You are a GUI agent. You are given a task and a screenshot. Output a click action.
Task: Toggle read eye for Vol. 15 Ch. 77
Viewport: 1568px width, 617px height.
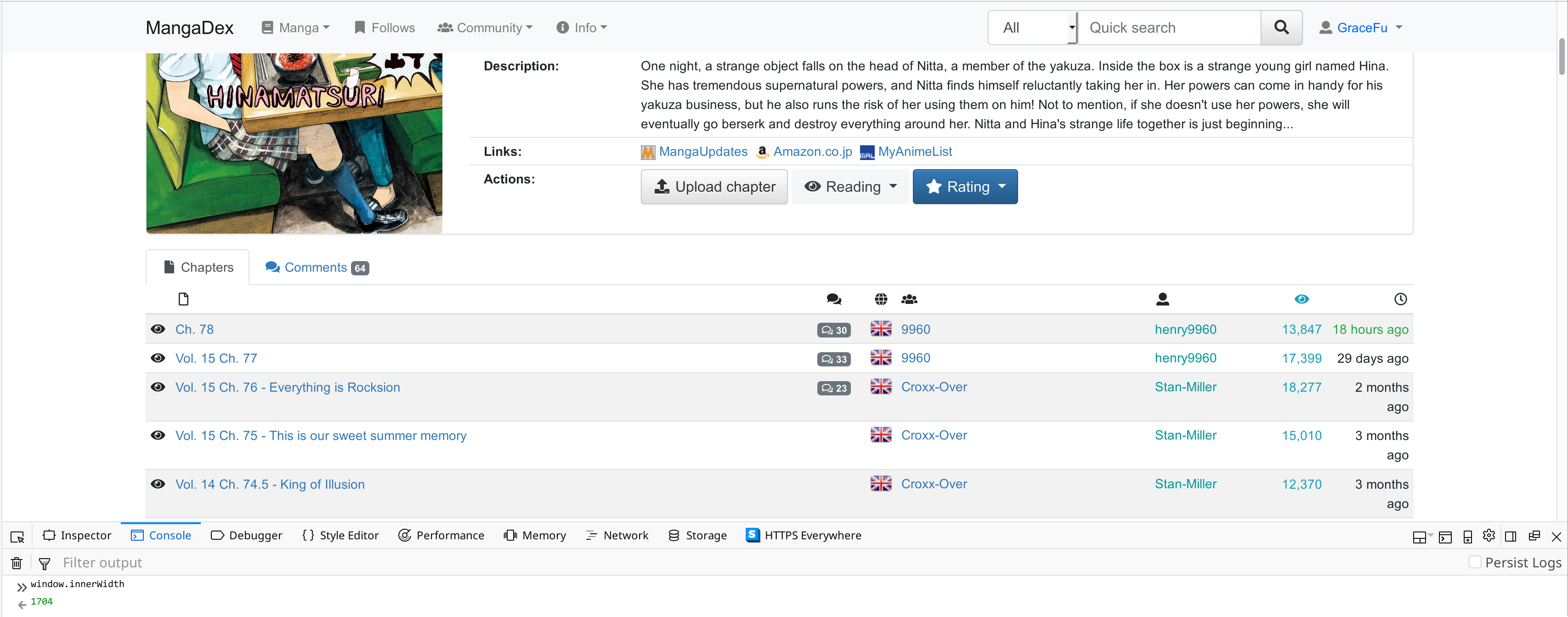(x=158, y=358)
